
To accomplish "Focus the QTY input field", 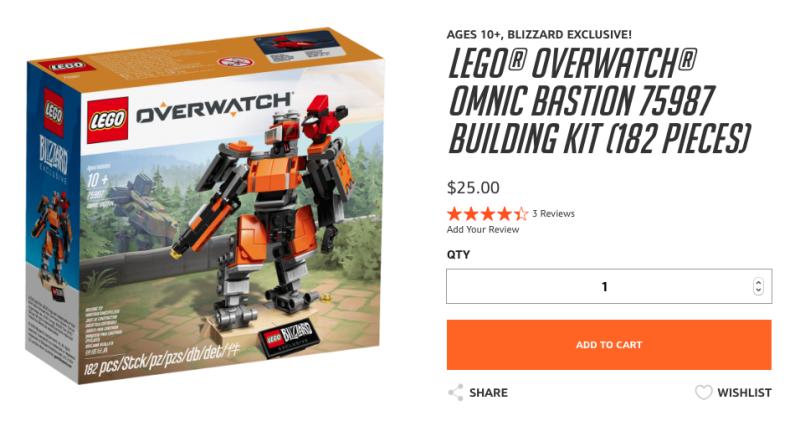I will pos(609,286).
